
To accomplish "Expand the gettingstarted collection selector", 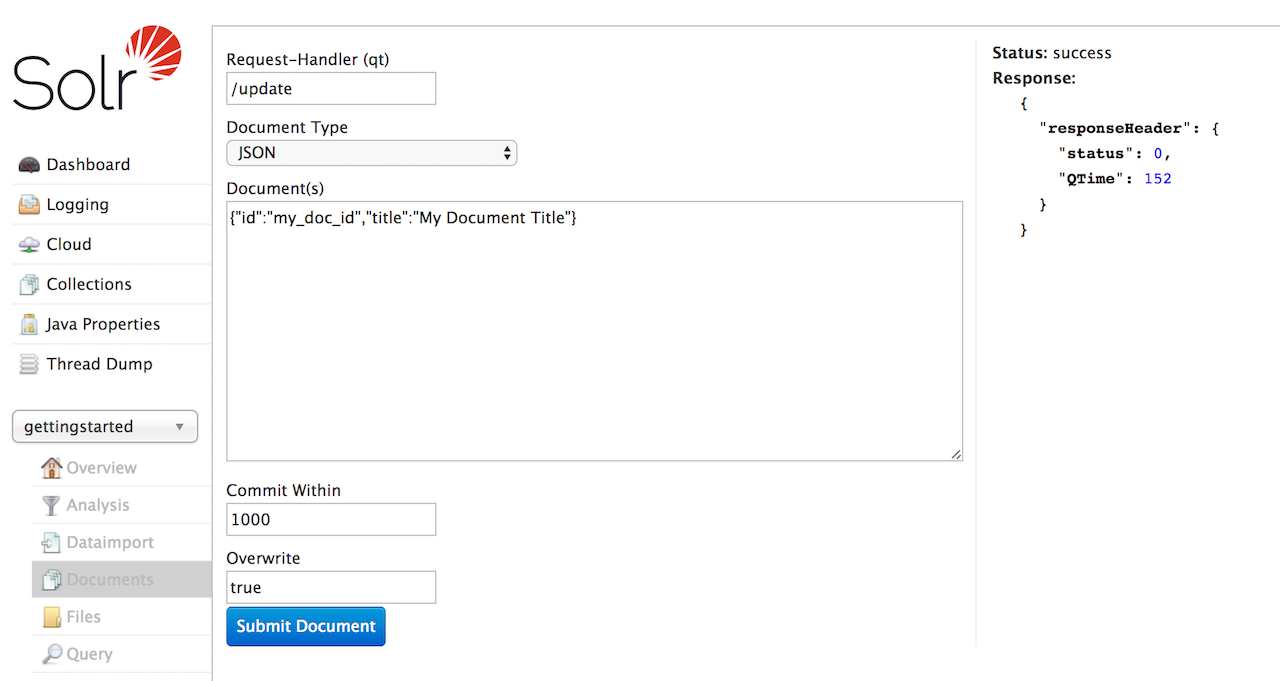I will coord(105,427).
